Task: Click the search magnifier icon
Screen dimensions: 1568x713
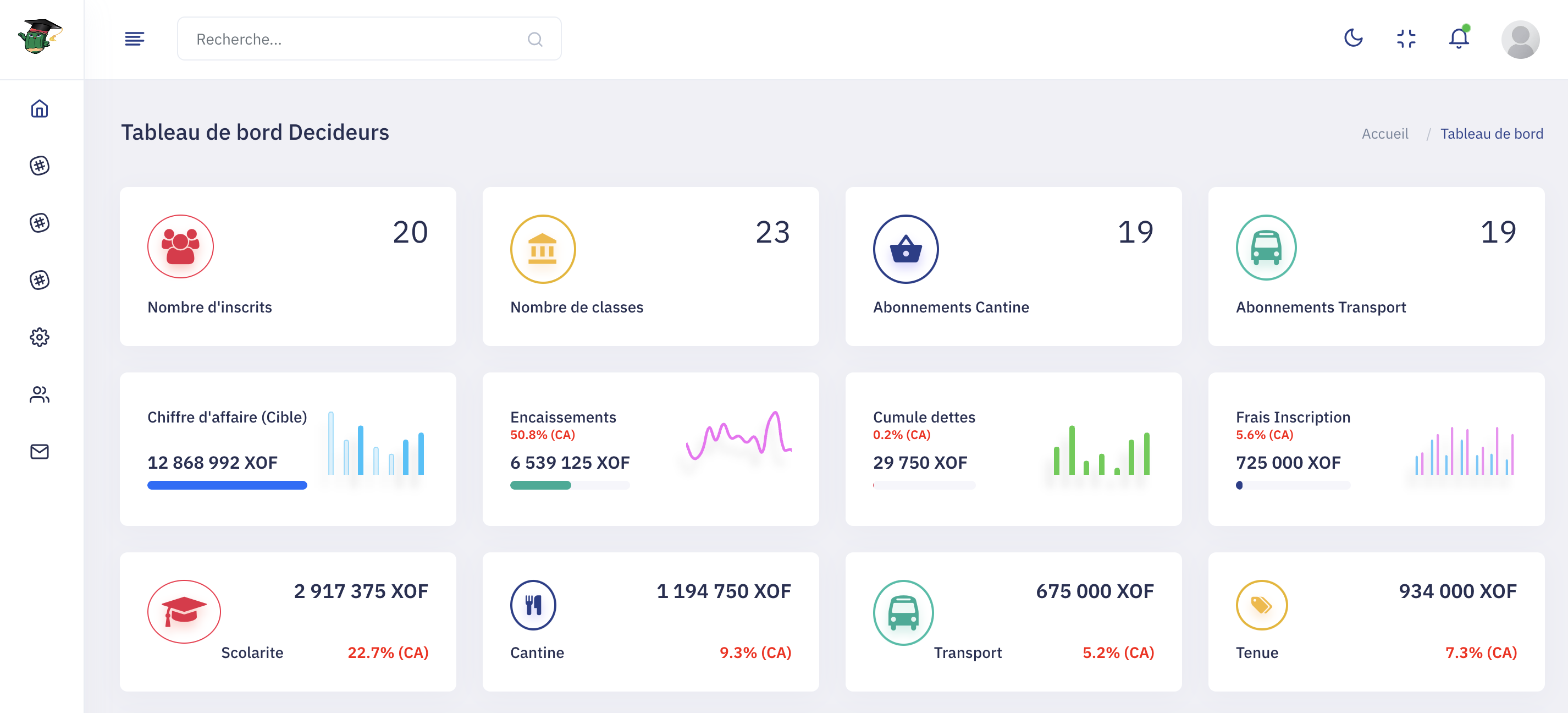Action: pos(535,40)
